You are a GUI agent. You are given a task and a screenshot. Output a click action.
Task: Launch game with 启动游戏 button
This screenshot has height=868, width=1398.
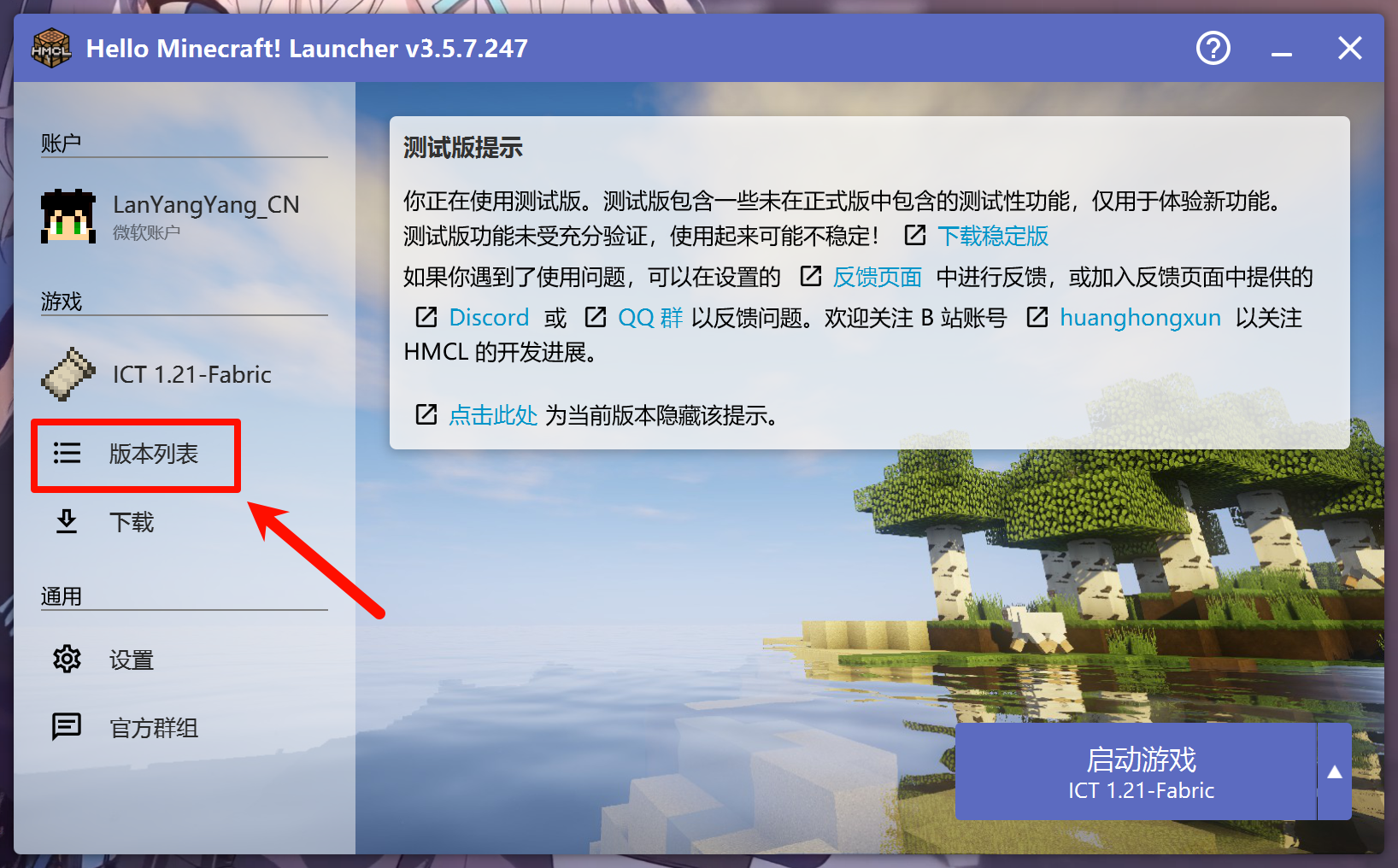click(x=1137, y=772)
